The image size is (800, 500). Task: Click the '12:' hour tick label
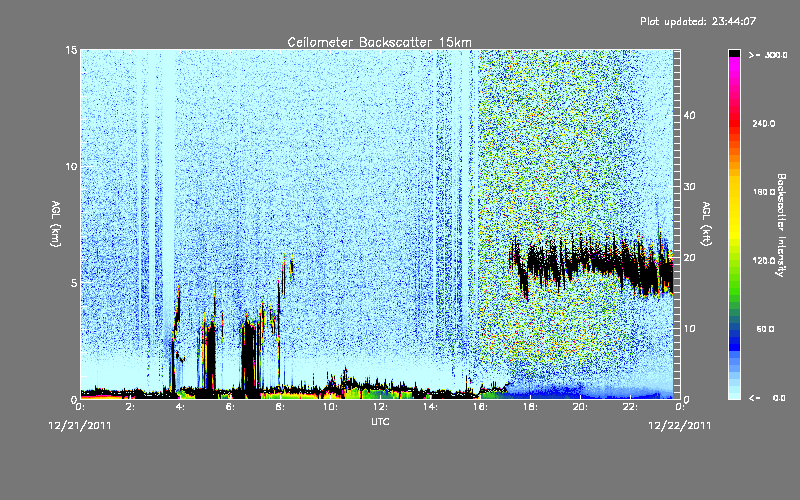tap(380, 407)
